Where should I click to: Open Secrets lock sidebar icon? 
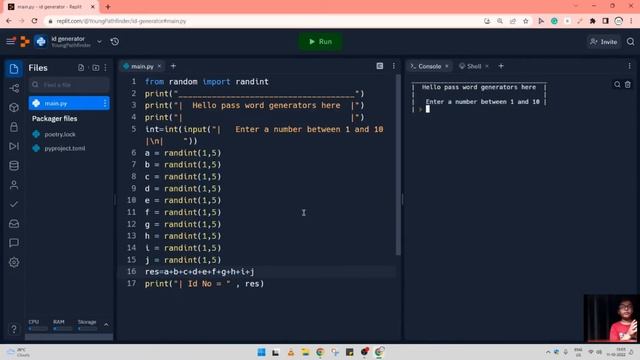pos(14,127)
